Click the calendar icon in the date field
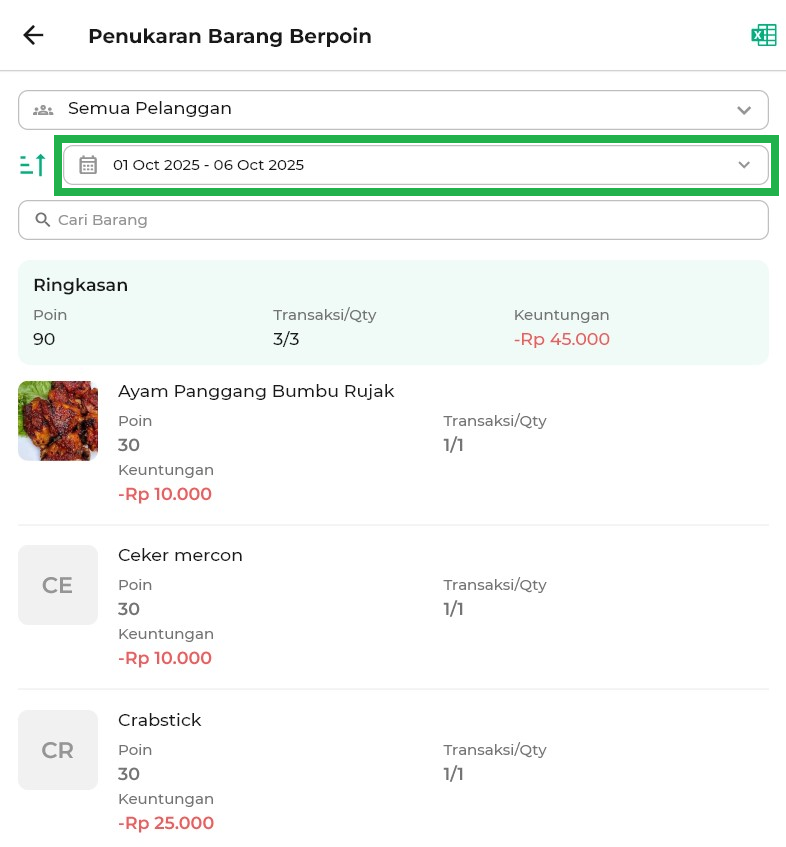 pos(88,165)
